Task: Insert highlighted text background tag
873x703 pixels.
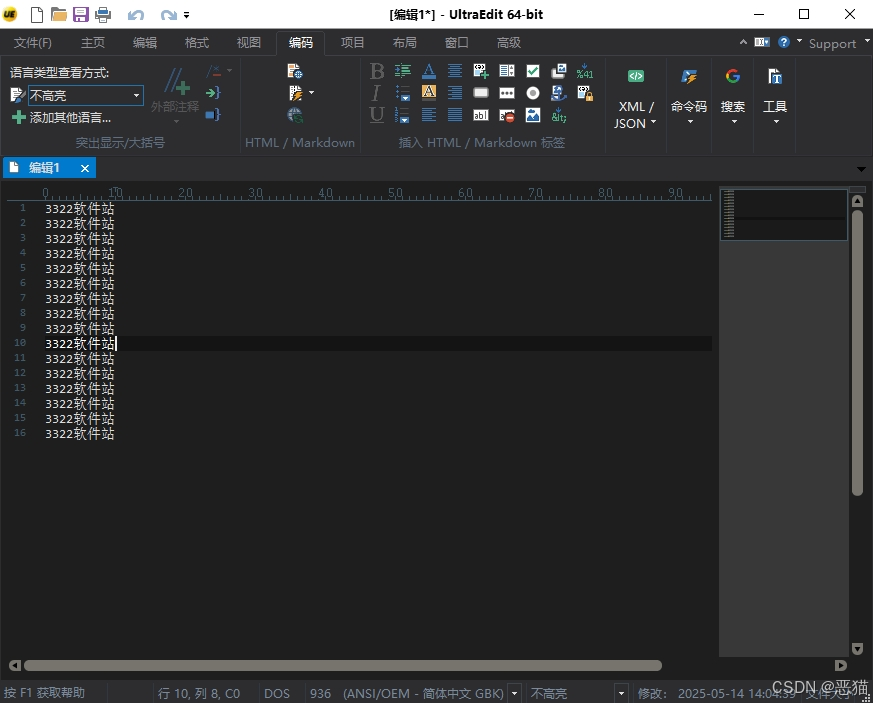Action: tap(429, 92)
